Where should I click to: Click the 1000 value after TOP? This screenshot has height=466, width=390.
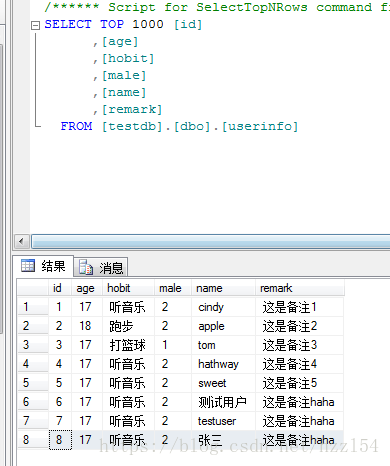tap(148, 24)
